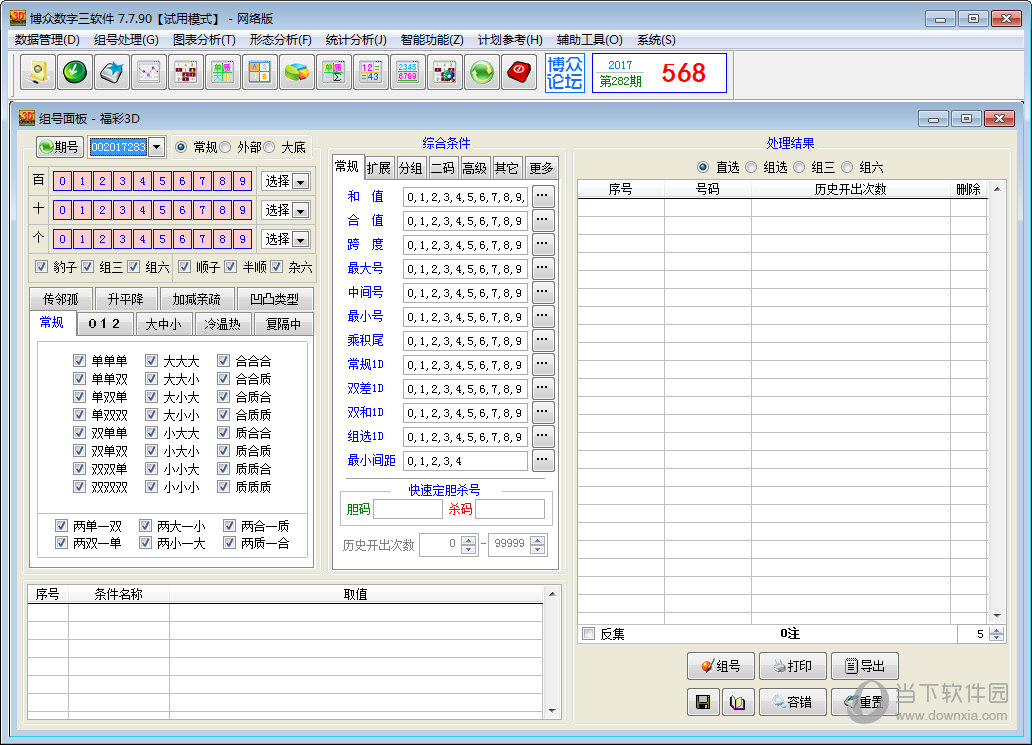The image size is (1032, 745).
Task: Open the ellipsis button for 最大号 row
Action: 542,269
